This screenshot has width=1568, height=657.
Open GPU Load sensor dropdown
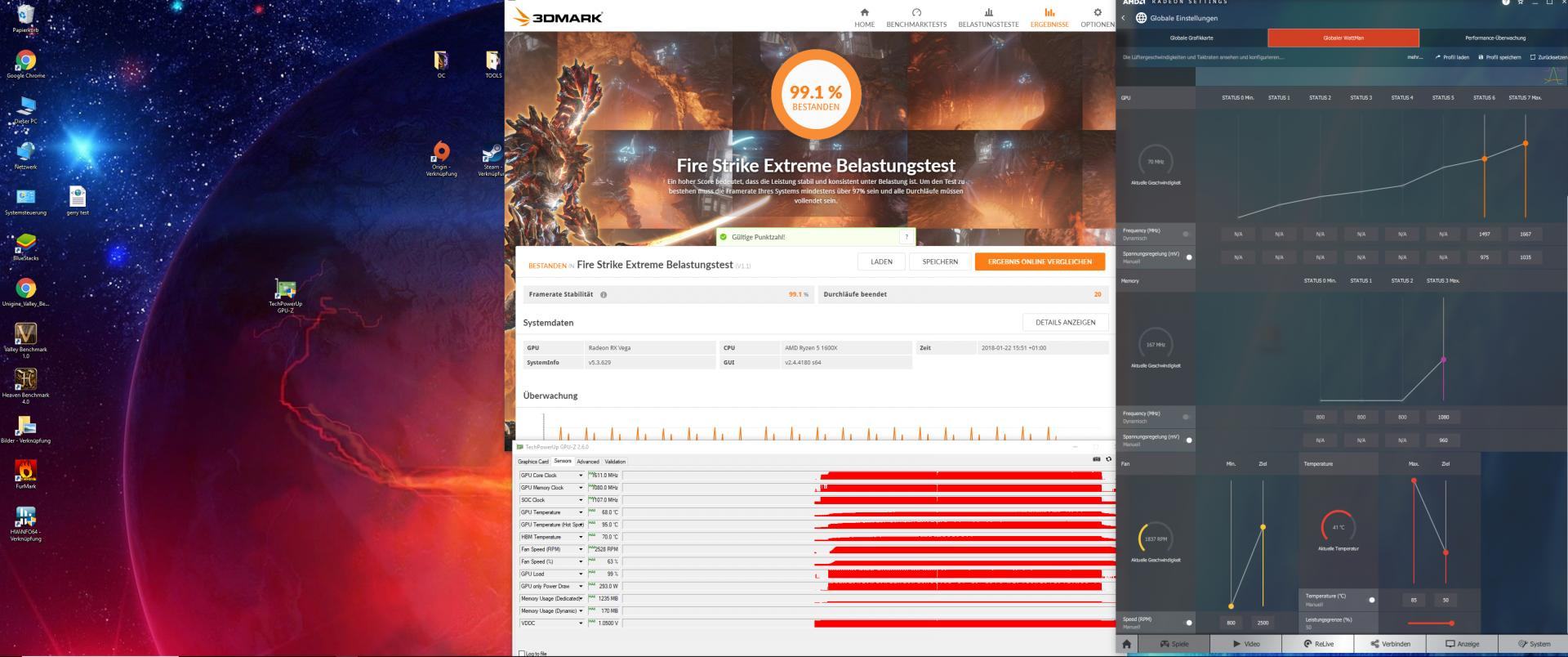pyautogui.click(x=581, y=574)
